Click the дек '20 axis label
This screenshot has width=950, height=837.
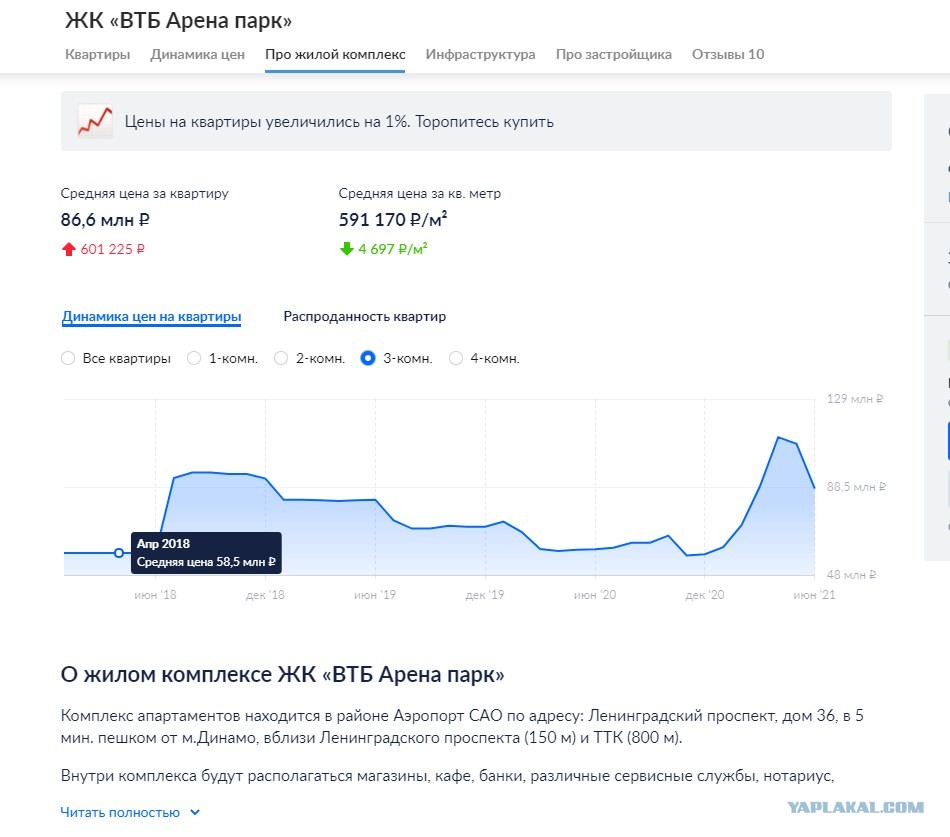coord(705,595)
